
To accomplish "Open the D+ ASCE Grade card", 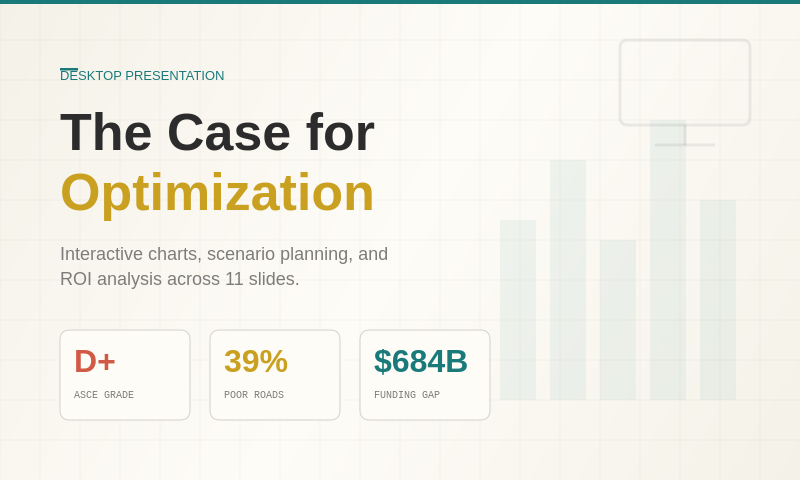I will click(x=125, y=375).
